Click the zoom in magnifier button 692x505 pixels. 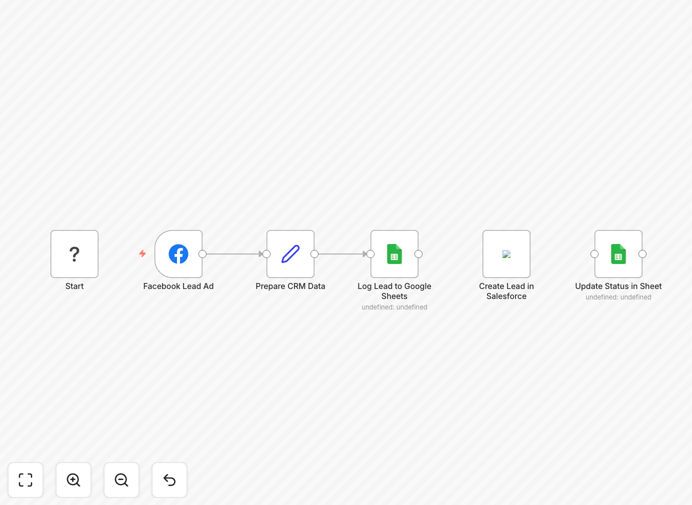73,480
